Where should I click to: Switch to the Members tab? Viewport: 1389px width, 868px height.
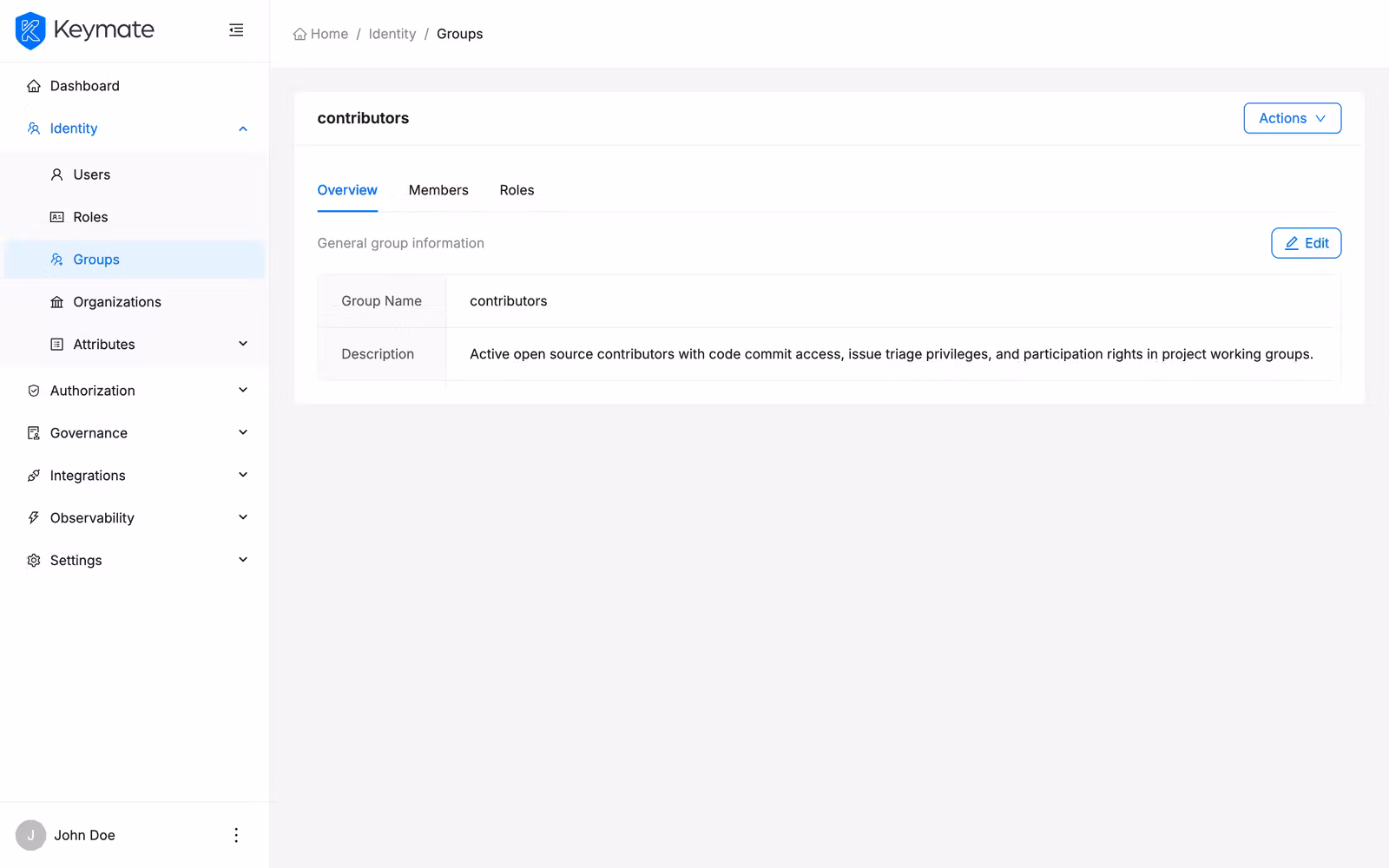[438, 190]
